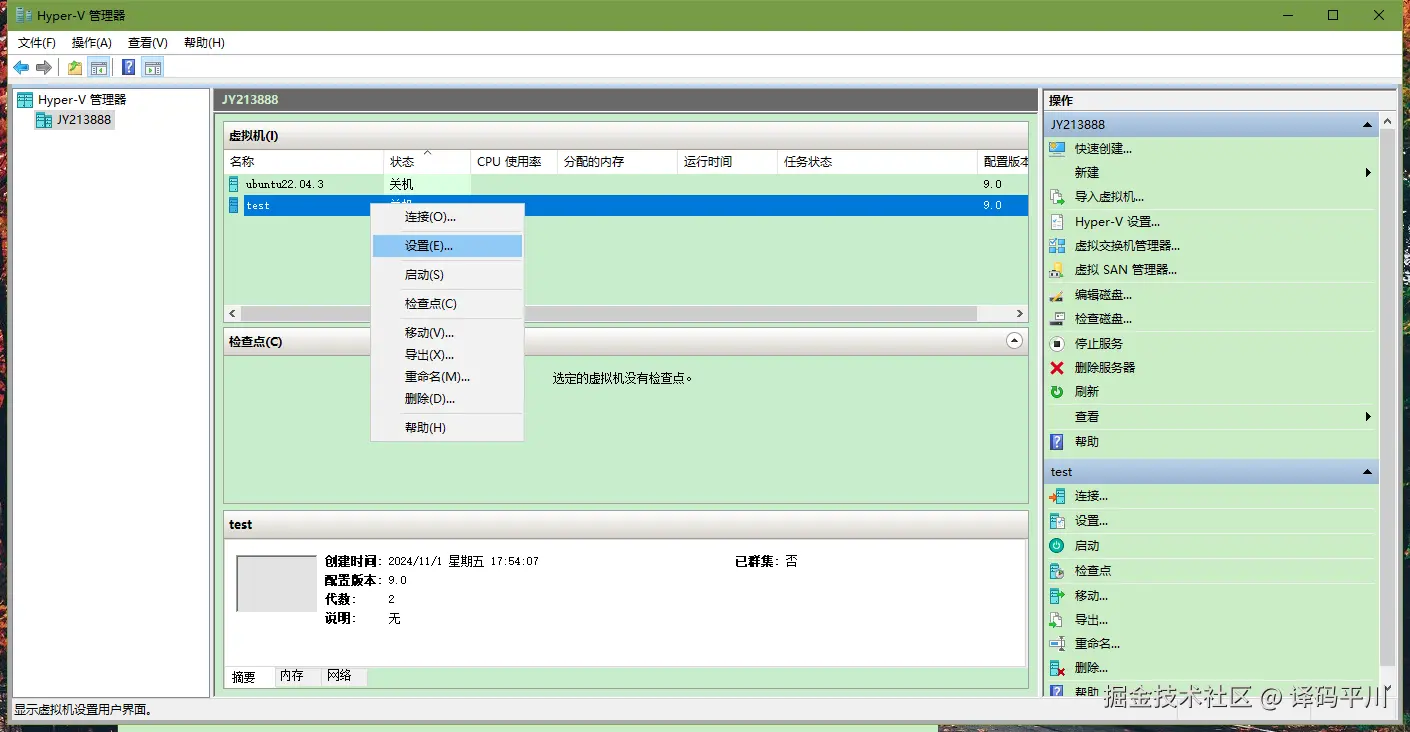The height and width of the screenshot is (732, 1410).
Task: Choose 重命名(M)... from the context menu
Action: (447, 376)
